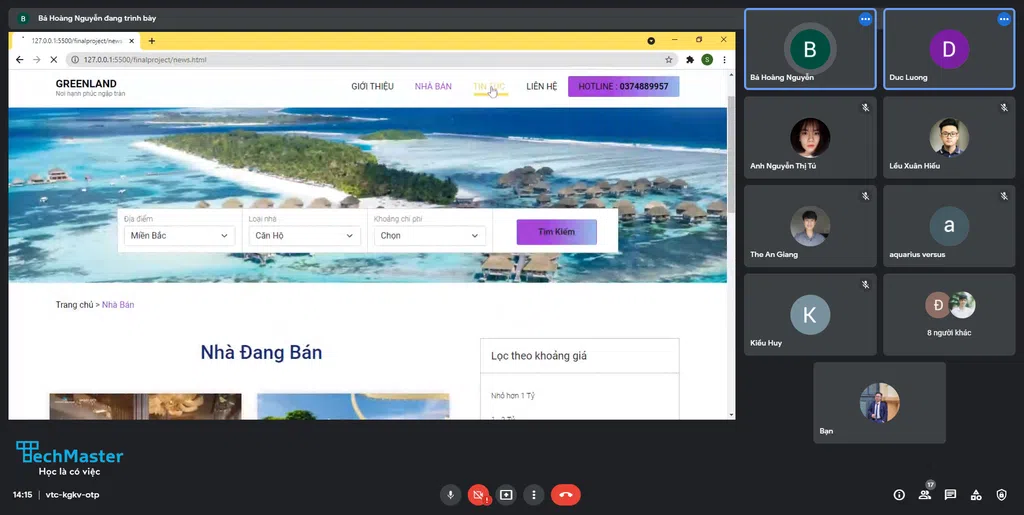Open the activities icon
This screenshot has height=515, width=1024.
[976, 495]
